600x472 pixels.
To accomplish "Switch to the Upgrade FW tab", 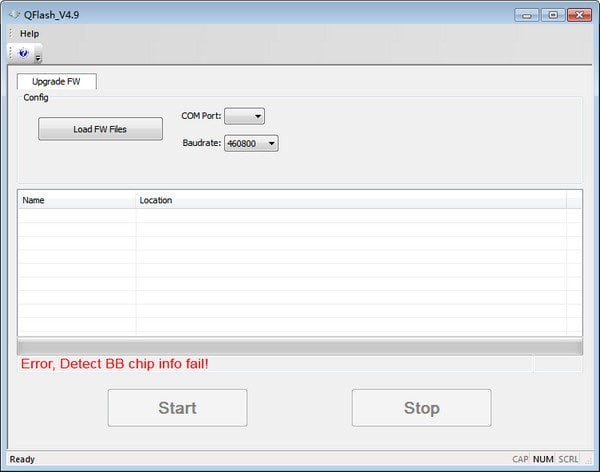I will [x=56, y=81].
